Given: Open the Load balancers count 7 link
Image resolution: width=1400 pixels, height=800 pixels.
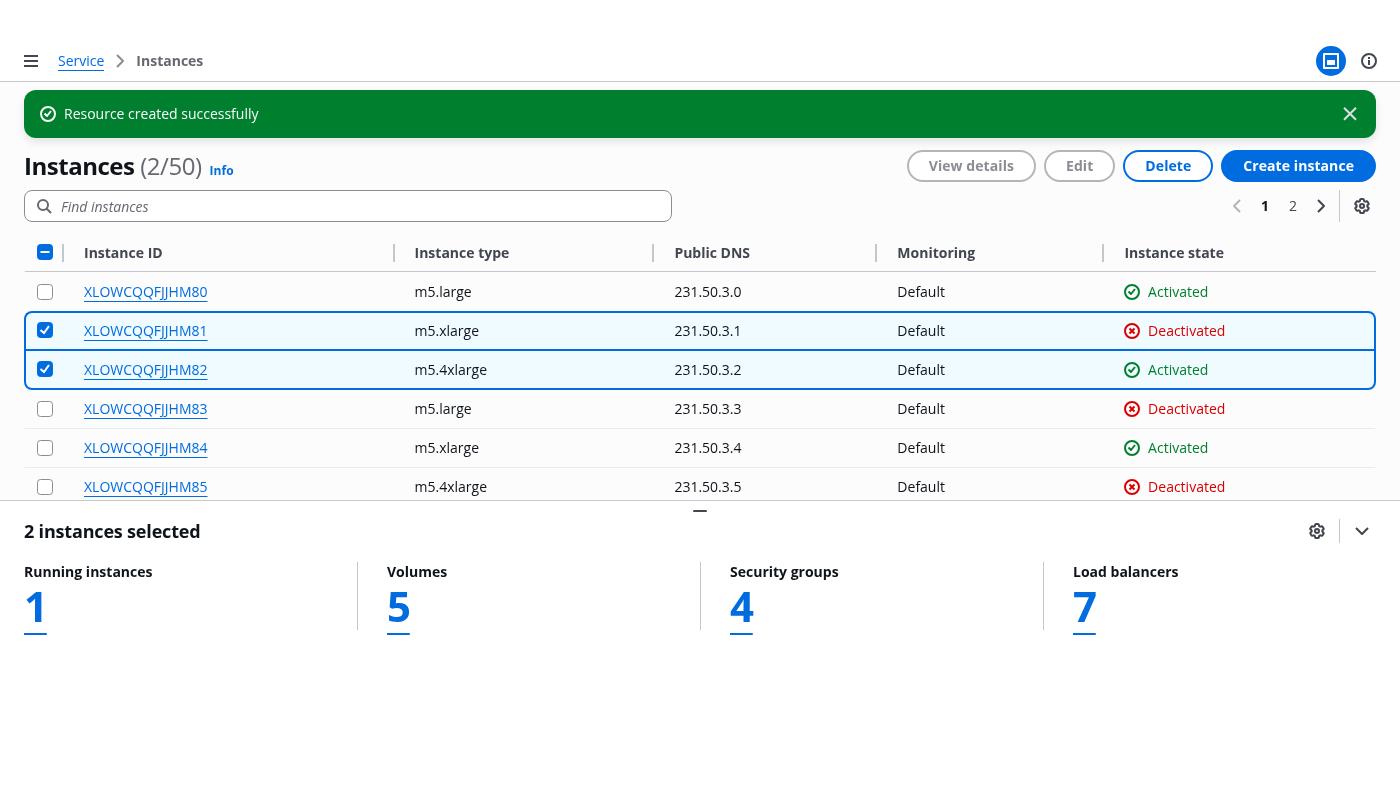Looking at the screenshot, I should coord(1084,608).
